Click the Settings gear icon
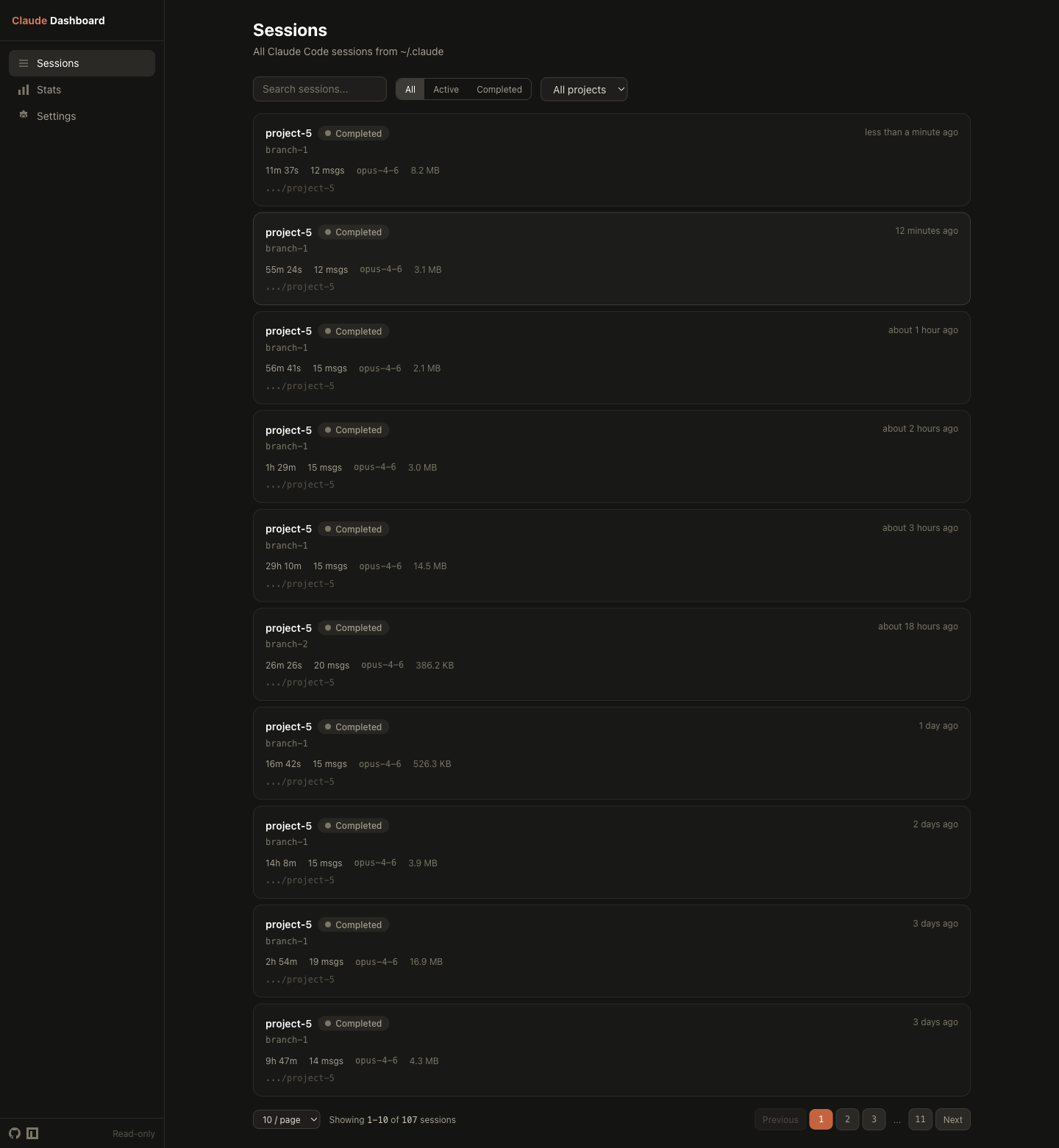Screen dimensions: 1059x1148 (24, 115)
